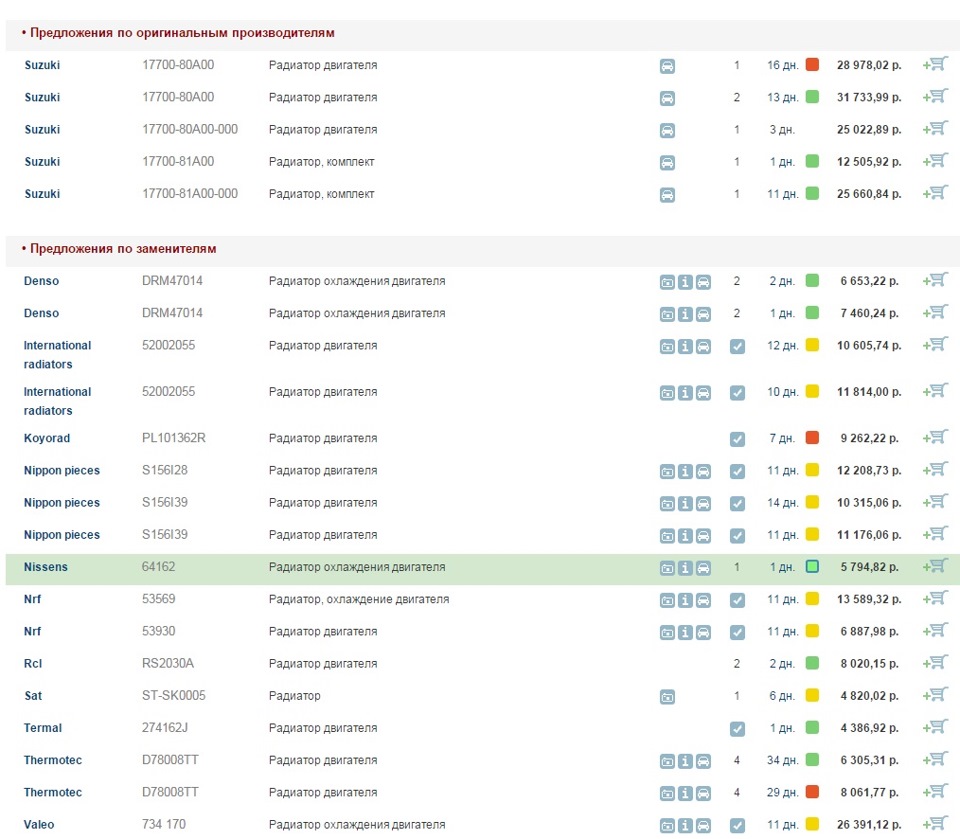This screenshot has height=839, width=960.
Task: Open car applicability icon for Suzuki 17700-81A00-000
Action: pyautogui.click(x=667, y=195)
